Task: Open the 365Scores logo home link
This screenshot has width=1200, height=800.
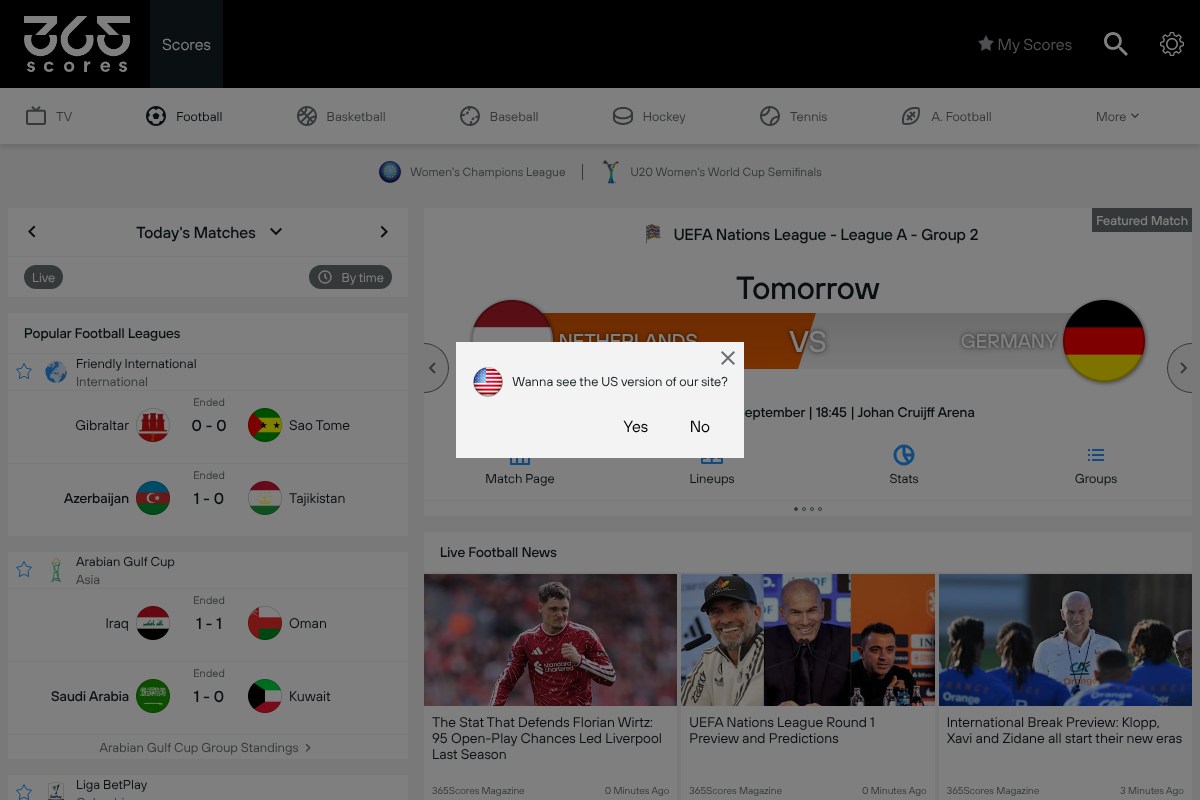Action: [x=77, y=44]
